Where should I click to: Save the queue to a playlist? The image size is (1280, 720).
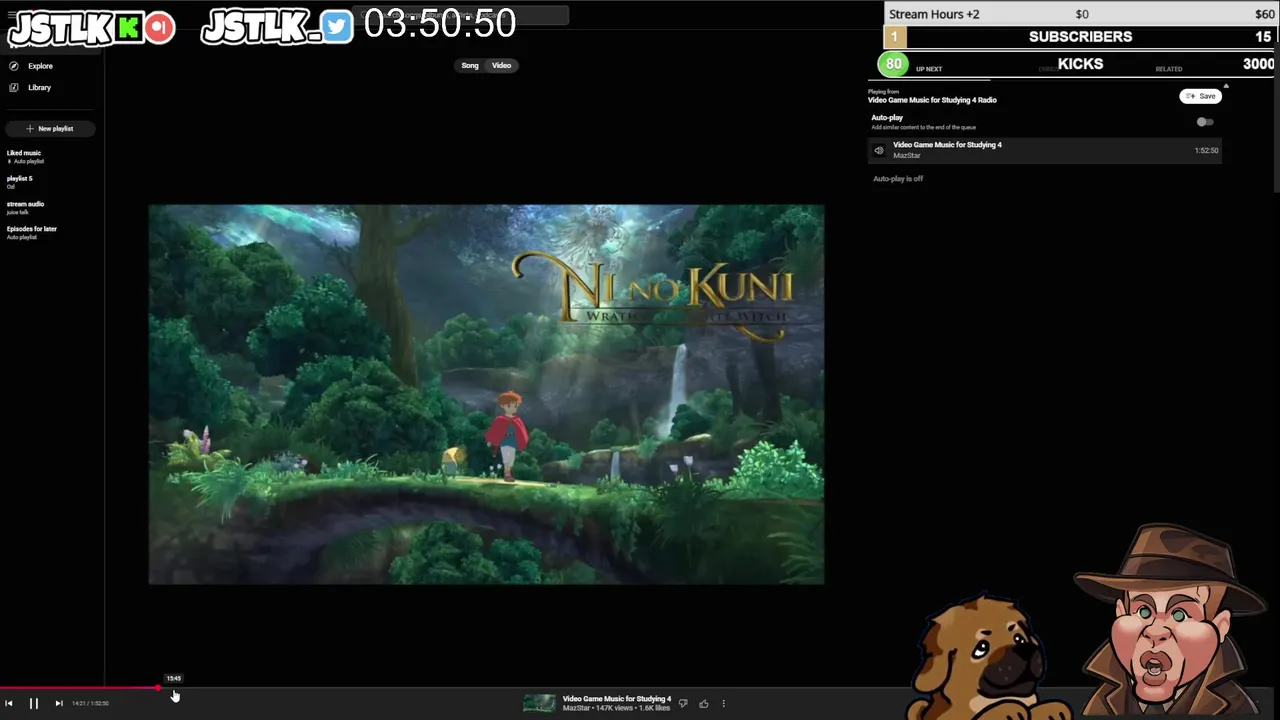[x=1200, y=96]
